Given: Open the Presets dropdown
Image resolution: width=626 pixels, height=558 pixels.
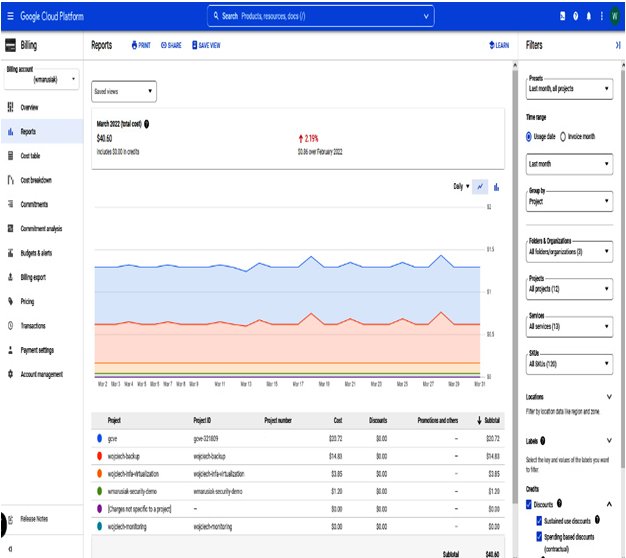Looking at the screenshot, I should point(569,89).
